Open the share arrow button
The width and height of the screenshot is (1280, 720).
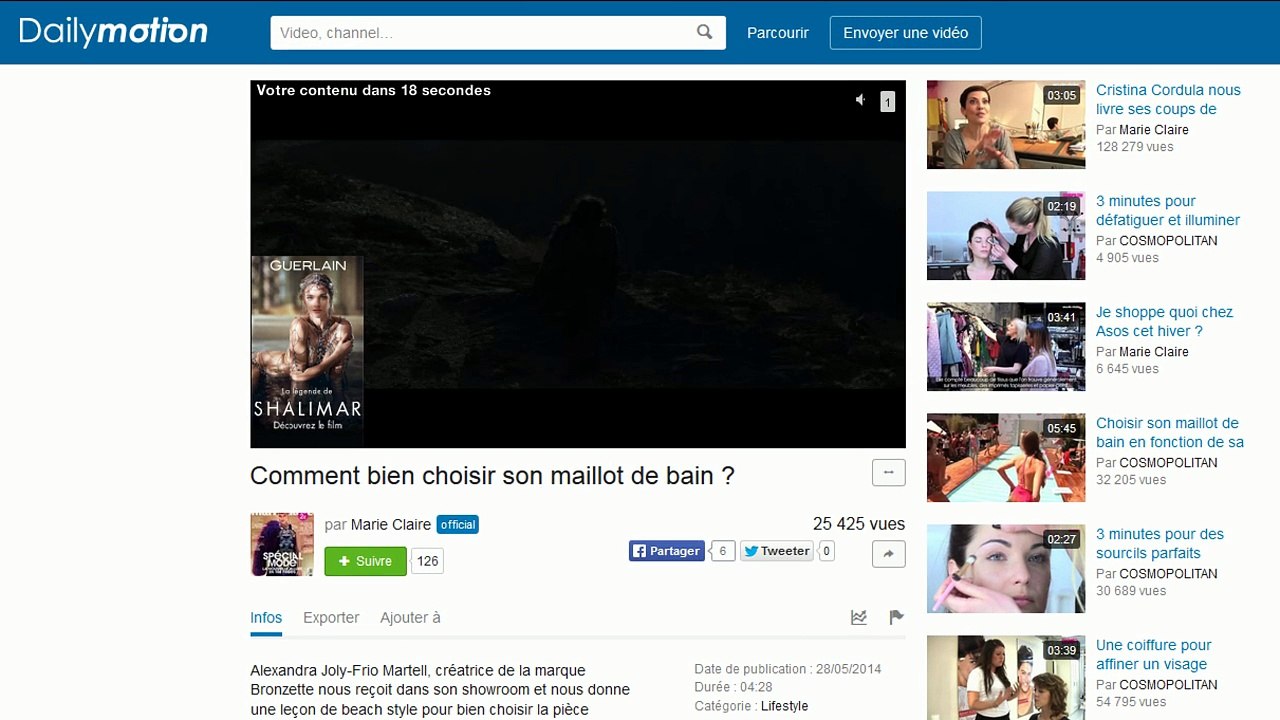coord(888,553)
